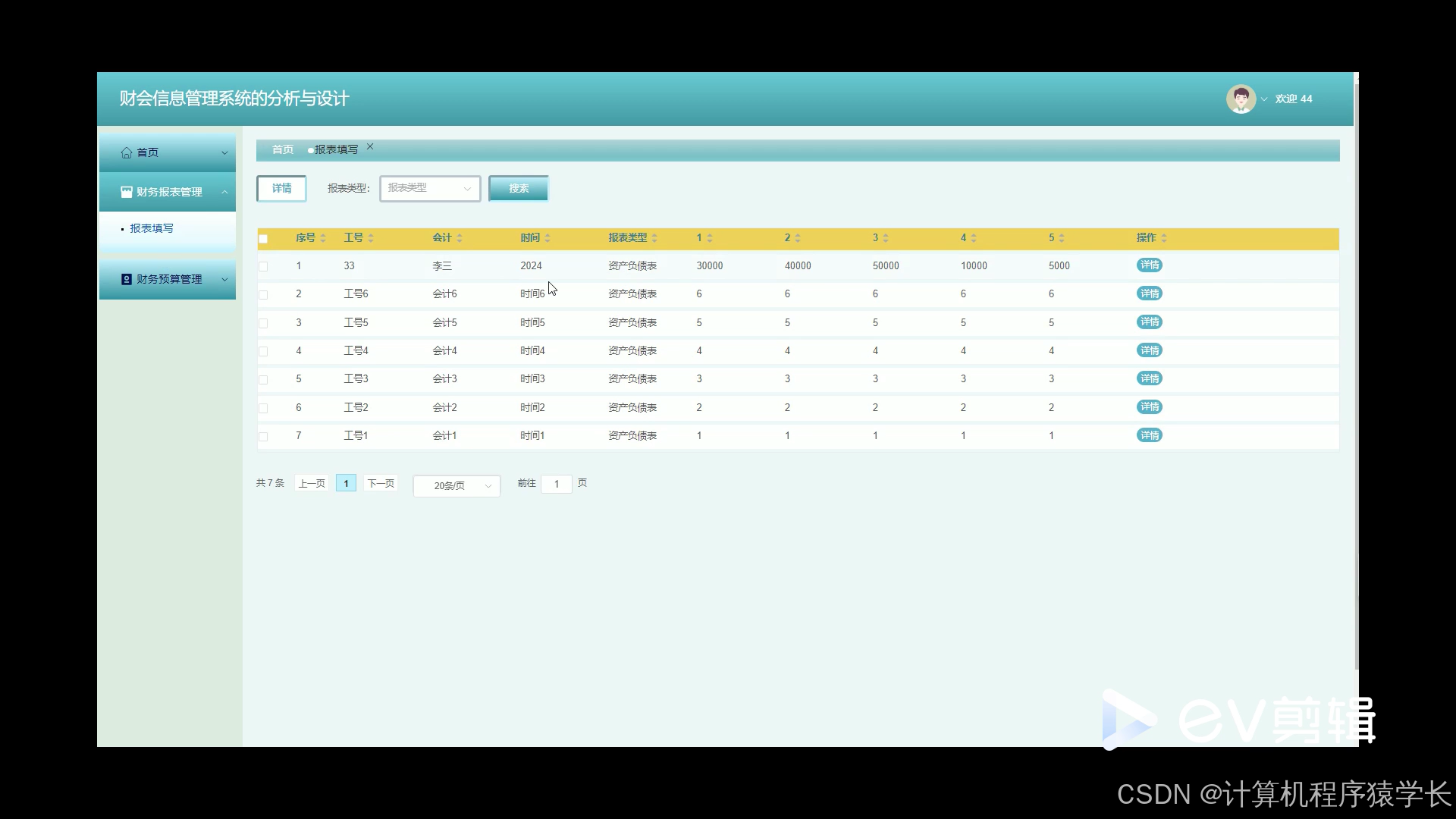Open 详情 for the 工号6 row
The width and height of the screenshot is (1456, 819).
click(1149, 293)
